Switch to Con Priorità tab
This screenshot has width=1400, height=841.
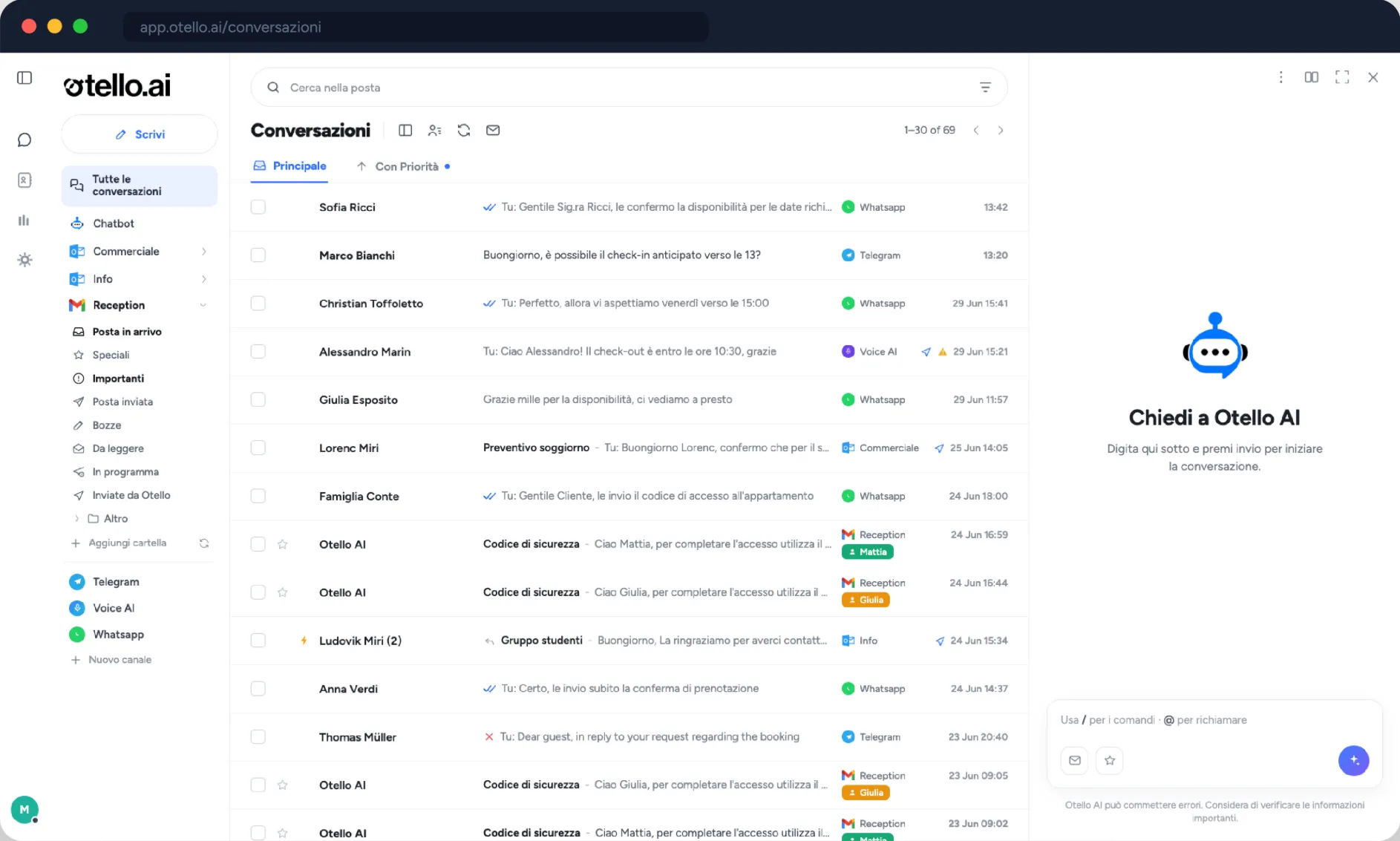point(403,167)
